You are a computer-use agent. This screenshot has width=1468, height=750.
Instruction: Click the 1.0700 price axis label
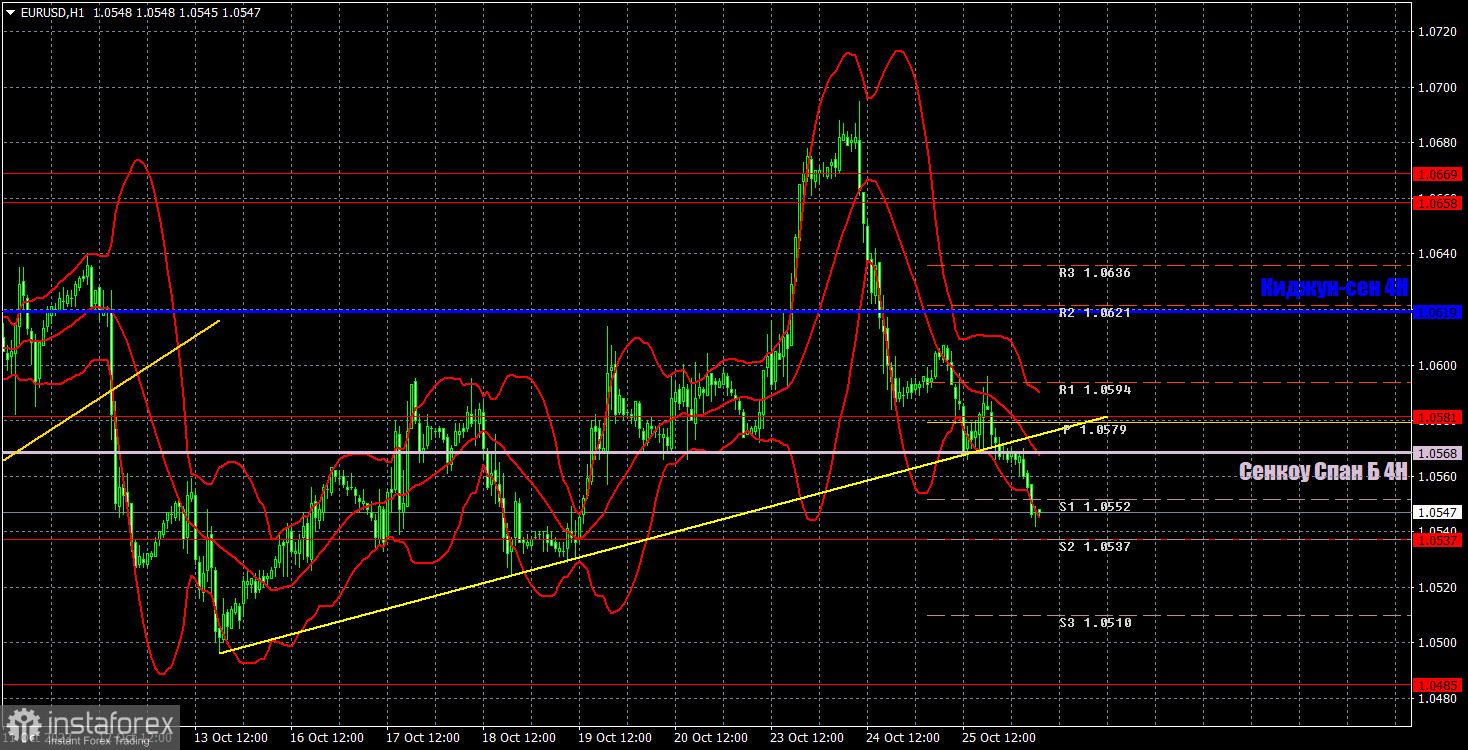1438,88
